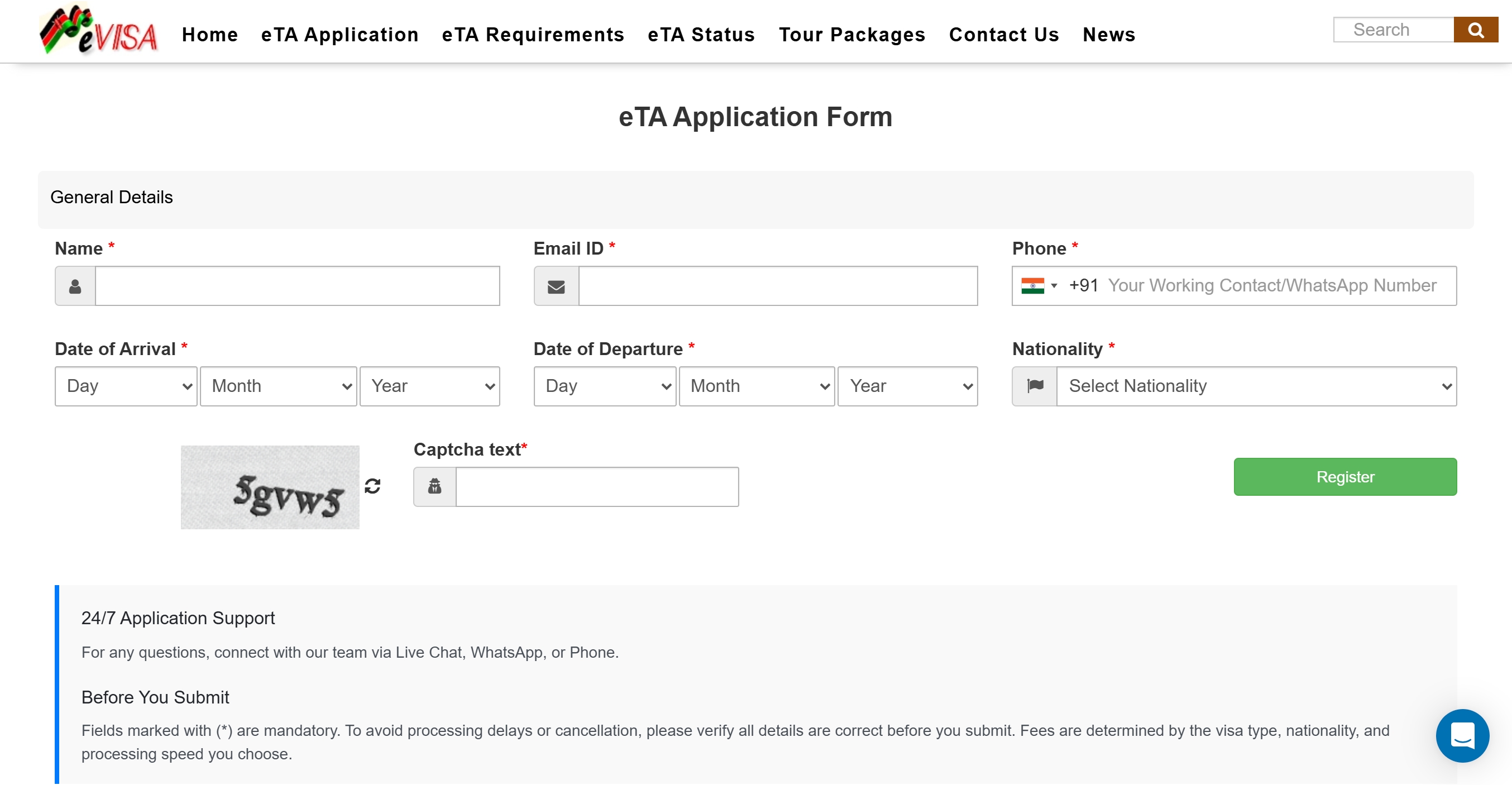Viewport: 1512px width, 785px height.
Task: Go to the Tour Packages page
Action: [851, 35]
